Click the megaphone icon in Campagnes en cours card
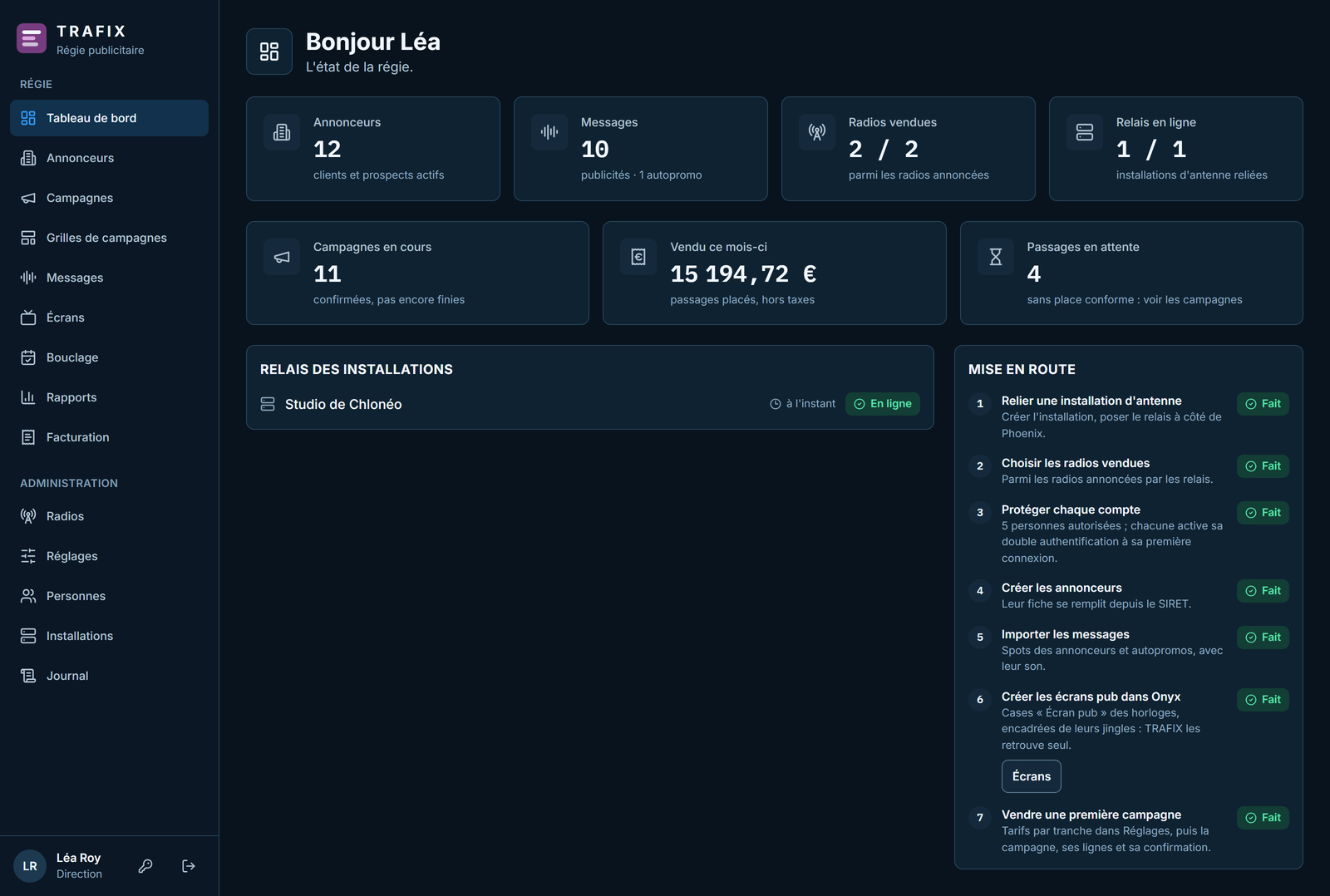 [x=282, y=257]
